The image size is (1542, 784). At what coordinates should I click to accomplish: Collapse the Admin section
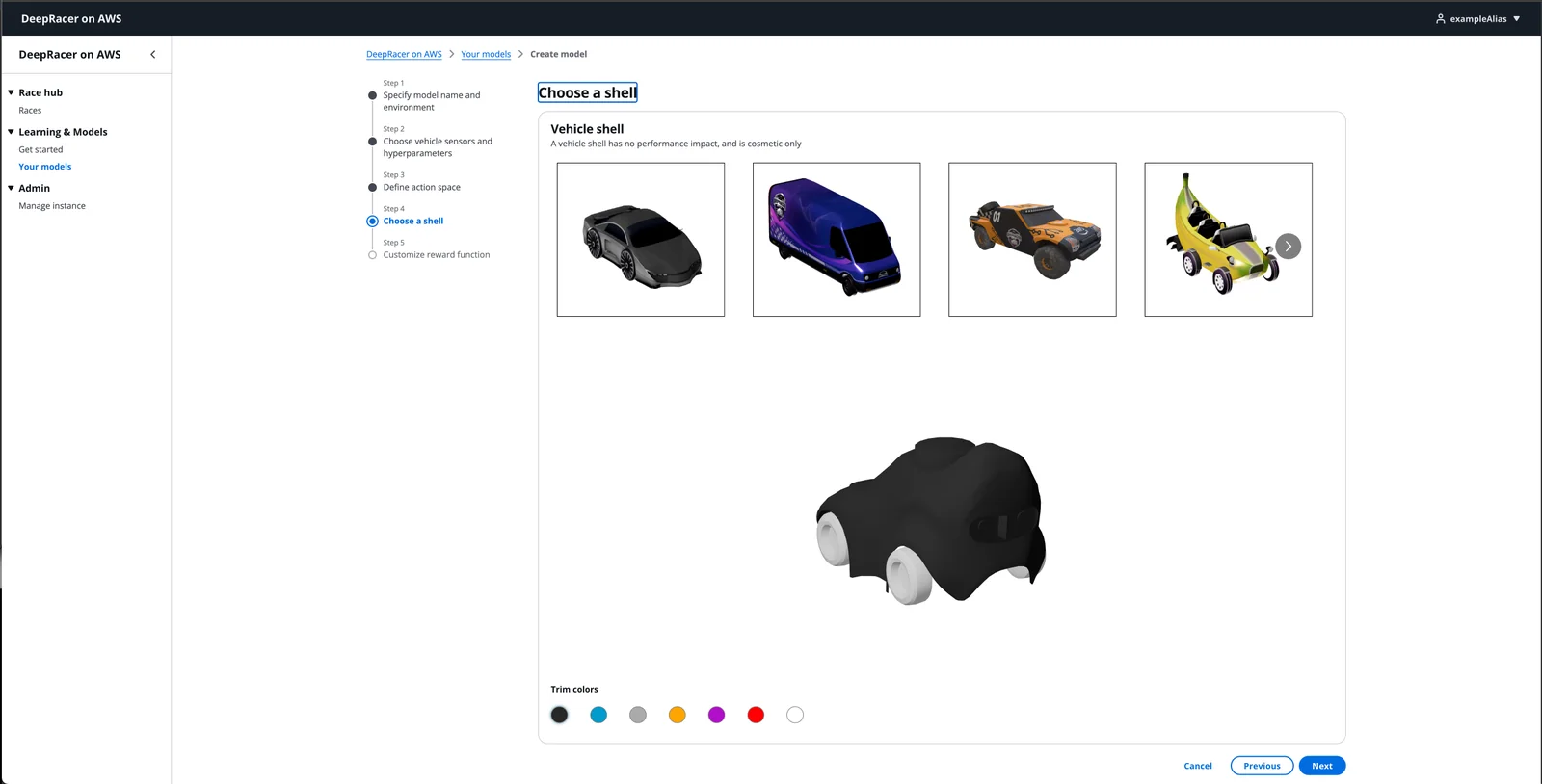click(x=11, y=188)
